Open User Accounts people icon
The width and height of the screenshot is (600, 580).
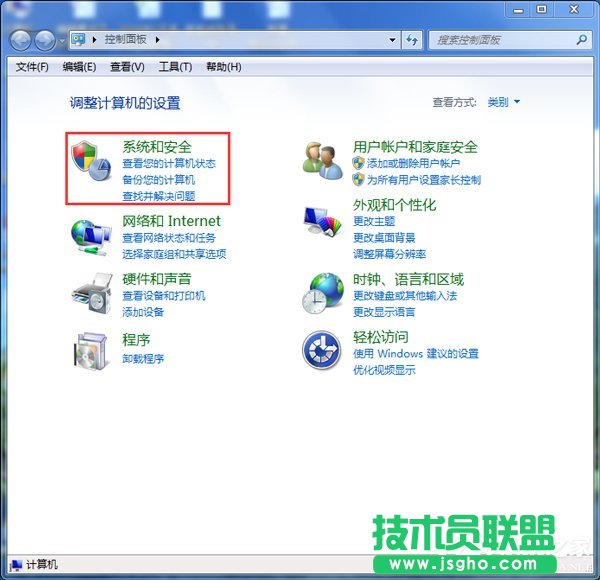[x=322, y=160]
